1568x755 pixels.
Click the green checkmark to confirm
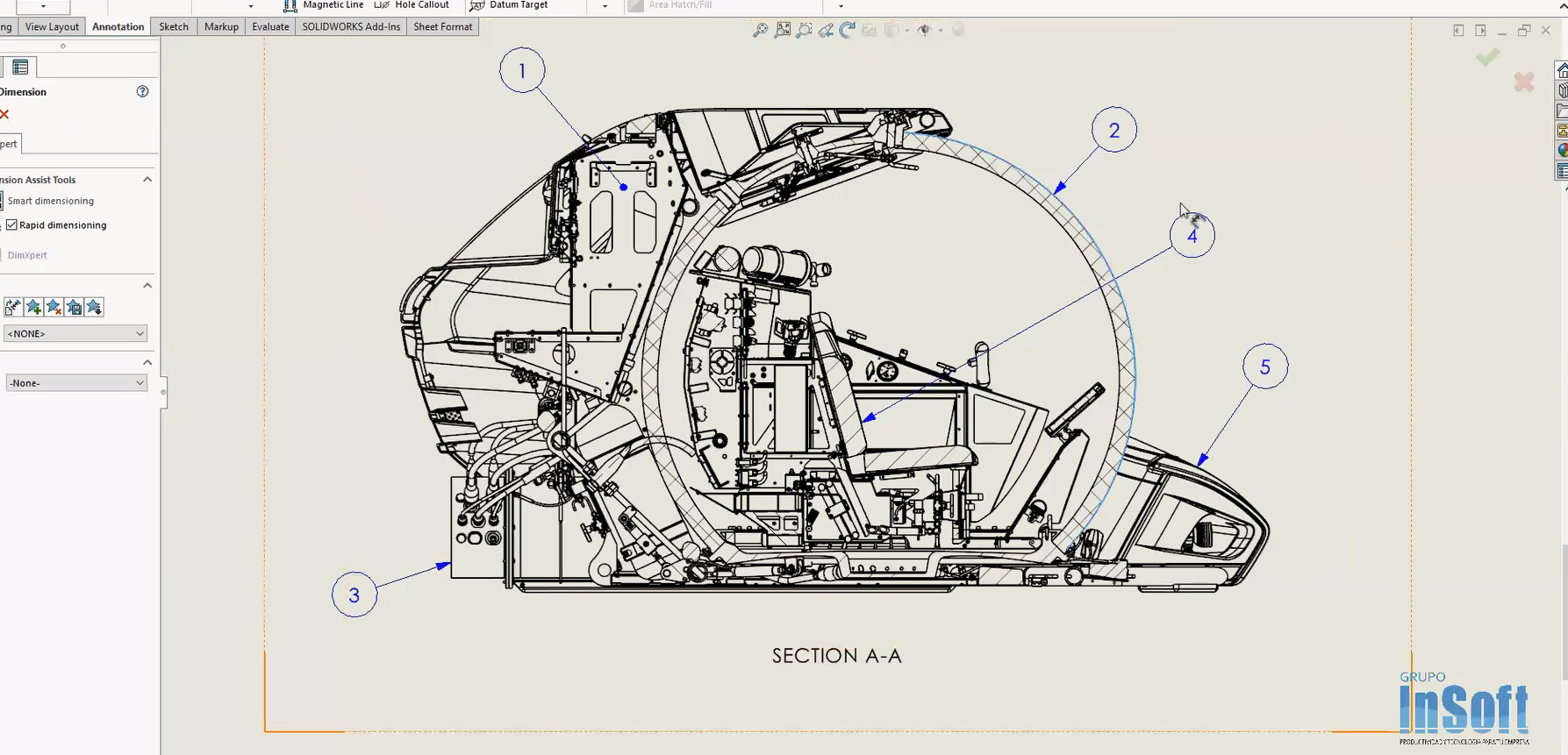coord(1487,58)
